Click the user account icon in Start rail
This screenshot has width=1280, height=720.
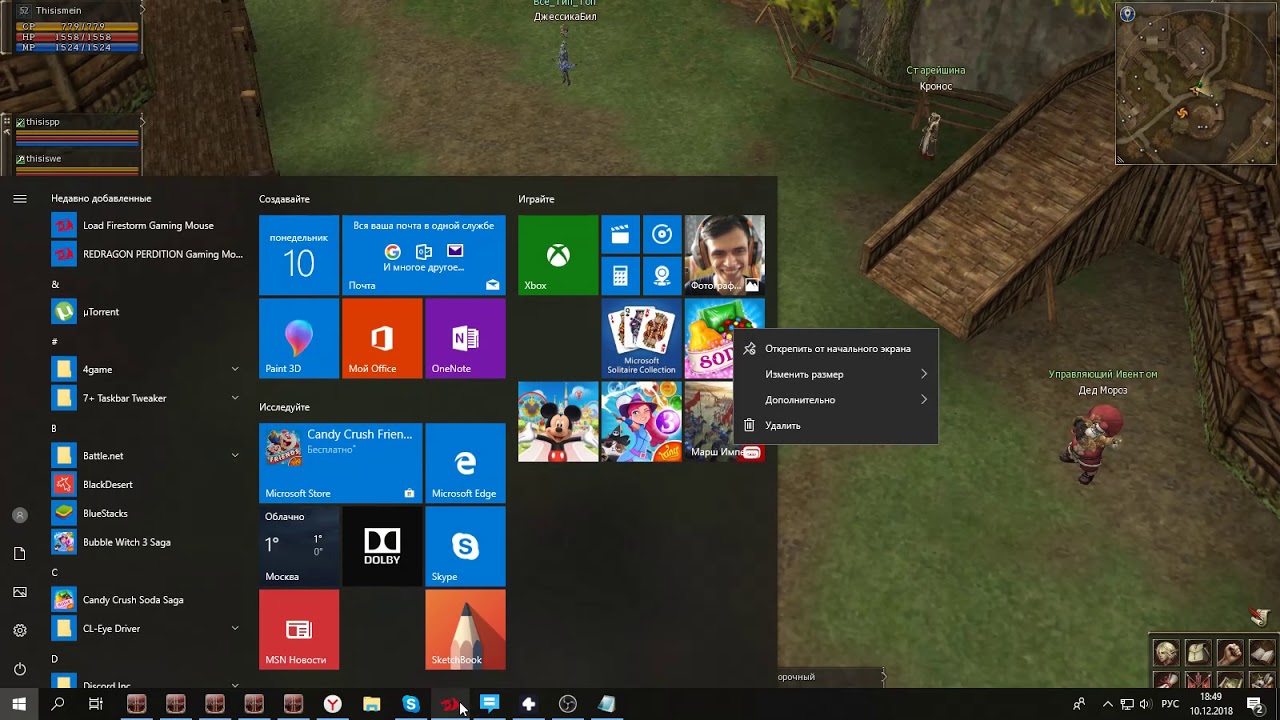(x=19, y=515)
